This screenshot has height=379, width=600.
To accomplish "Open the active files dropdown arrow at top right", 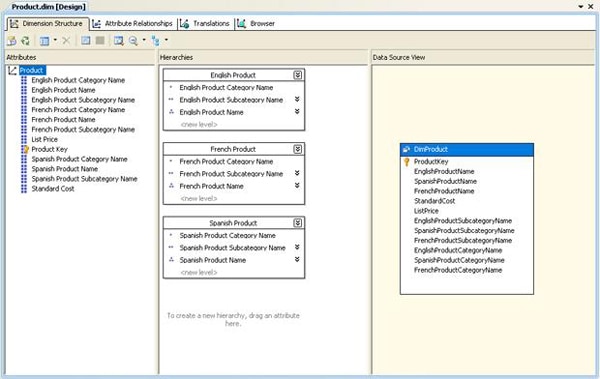I will tap(581, 7).
